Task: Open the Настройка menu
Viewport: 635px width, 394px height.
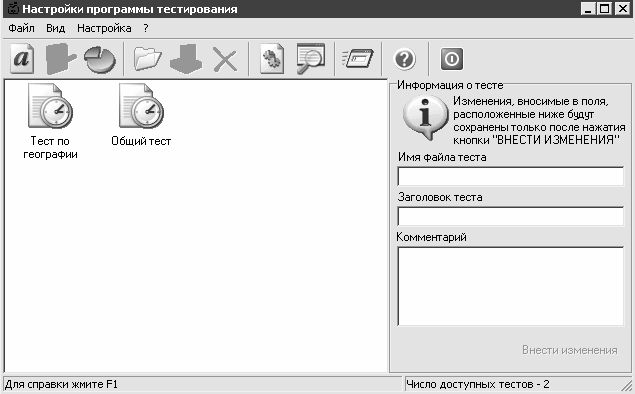Action: [104, 28]
